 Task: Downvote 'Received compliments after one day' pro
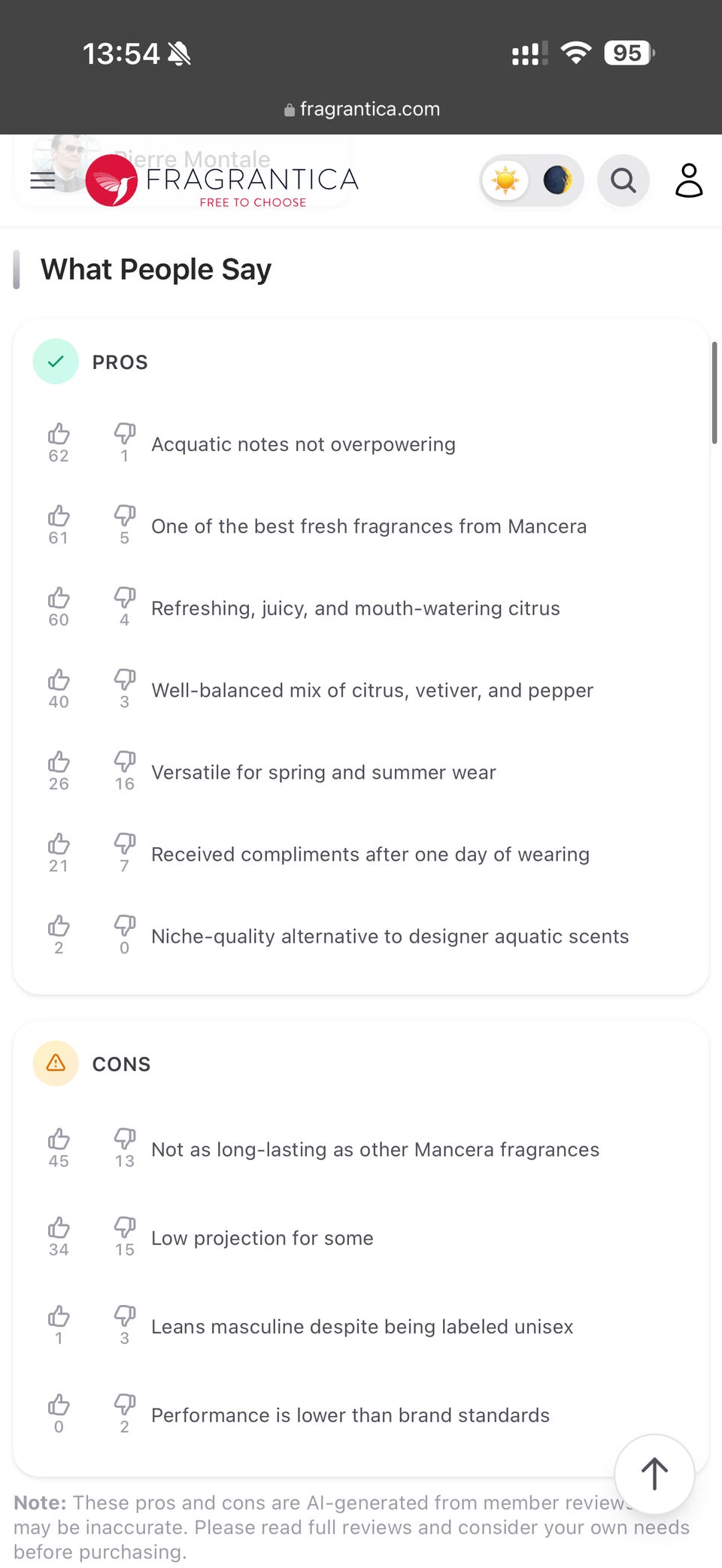125,844
